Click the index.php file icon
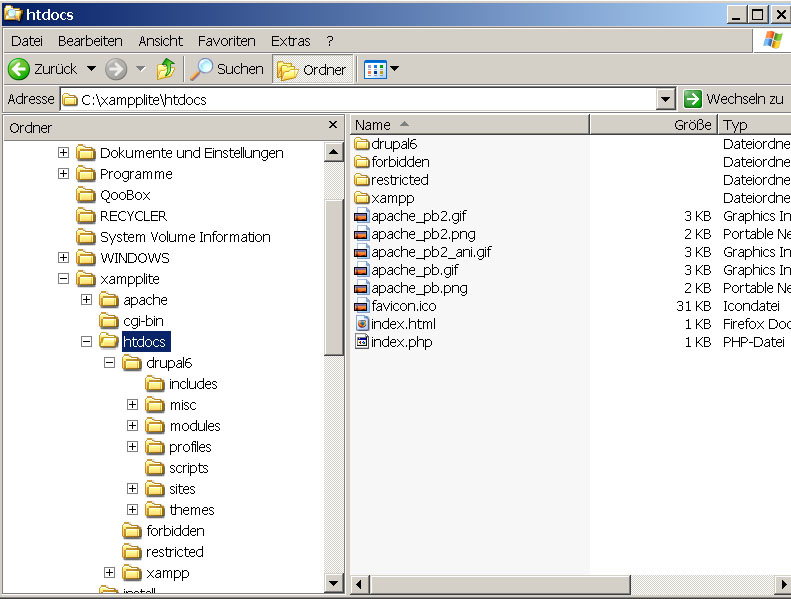The width and height of the screenshot is (791, 599). [362, 342]
